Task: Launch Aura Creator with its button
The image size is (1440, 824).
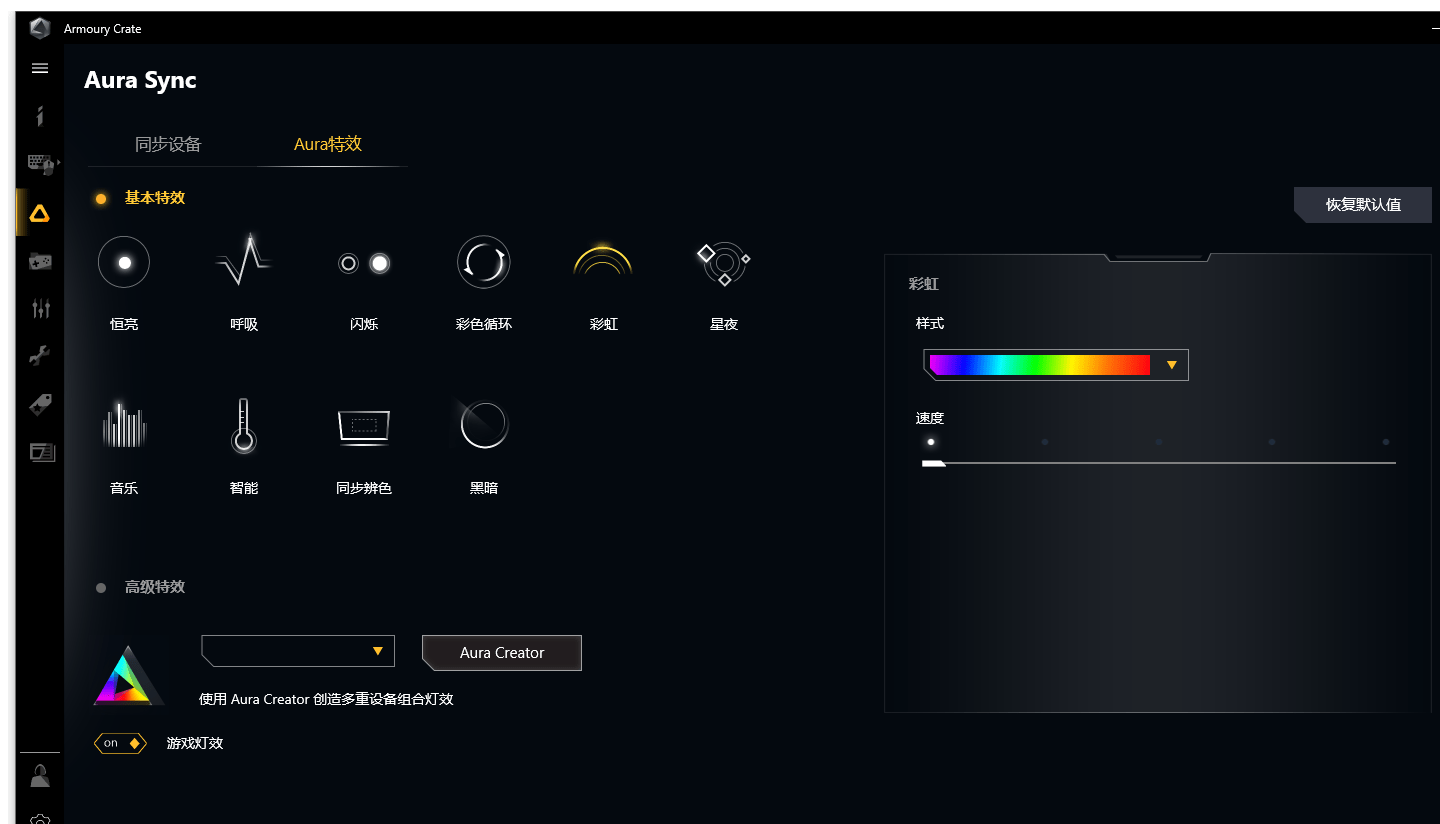Action: [502, 653]
